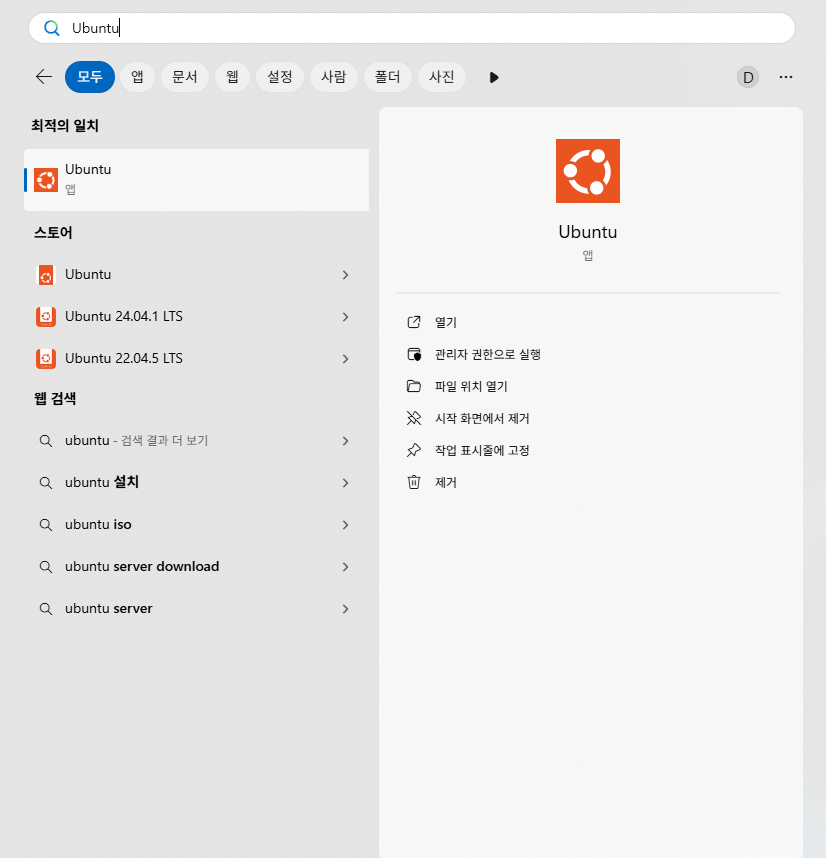Click the Ubuntu app icon in best match
This screenshot has width=826, height=858.
click(45, 180)
